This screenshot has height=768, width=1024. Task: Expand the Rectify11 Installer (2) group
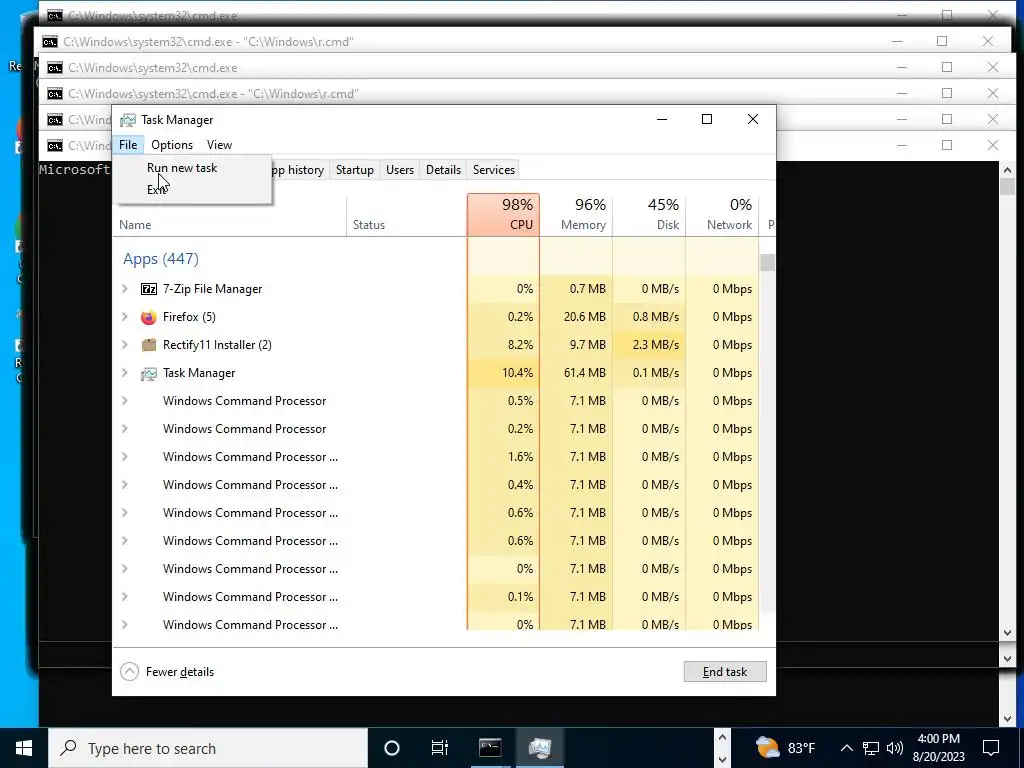[125, 345]
